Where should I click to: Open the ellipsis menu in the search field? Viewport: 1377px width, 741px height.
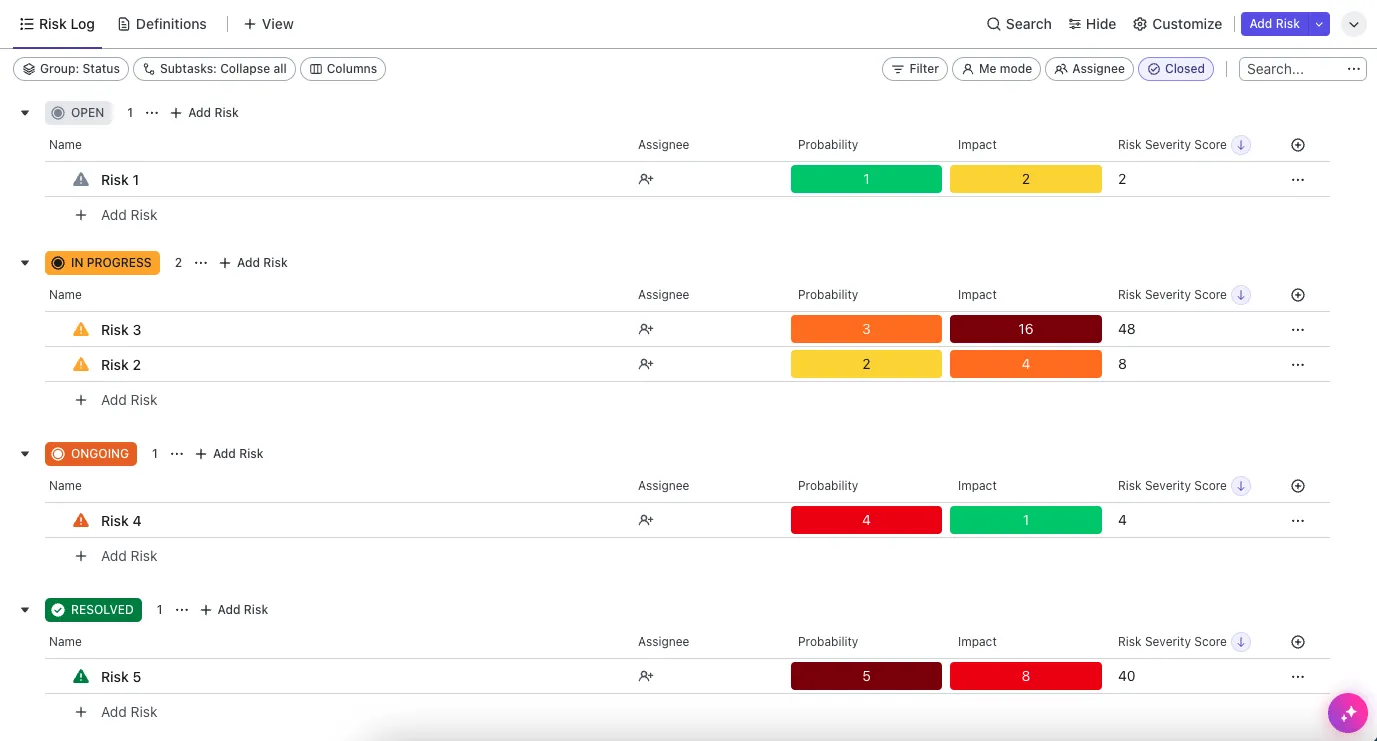click(1354, 69)
